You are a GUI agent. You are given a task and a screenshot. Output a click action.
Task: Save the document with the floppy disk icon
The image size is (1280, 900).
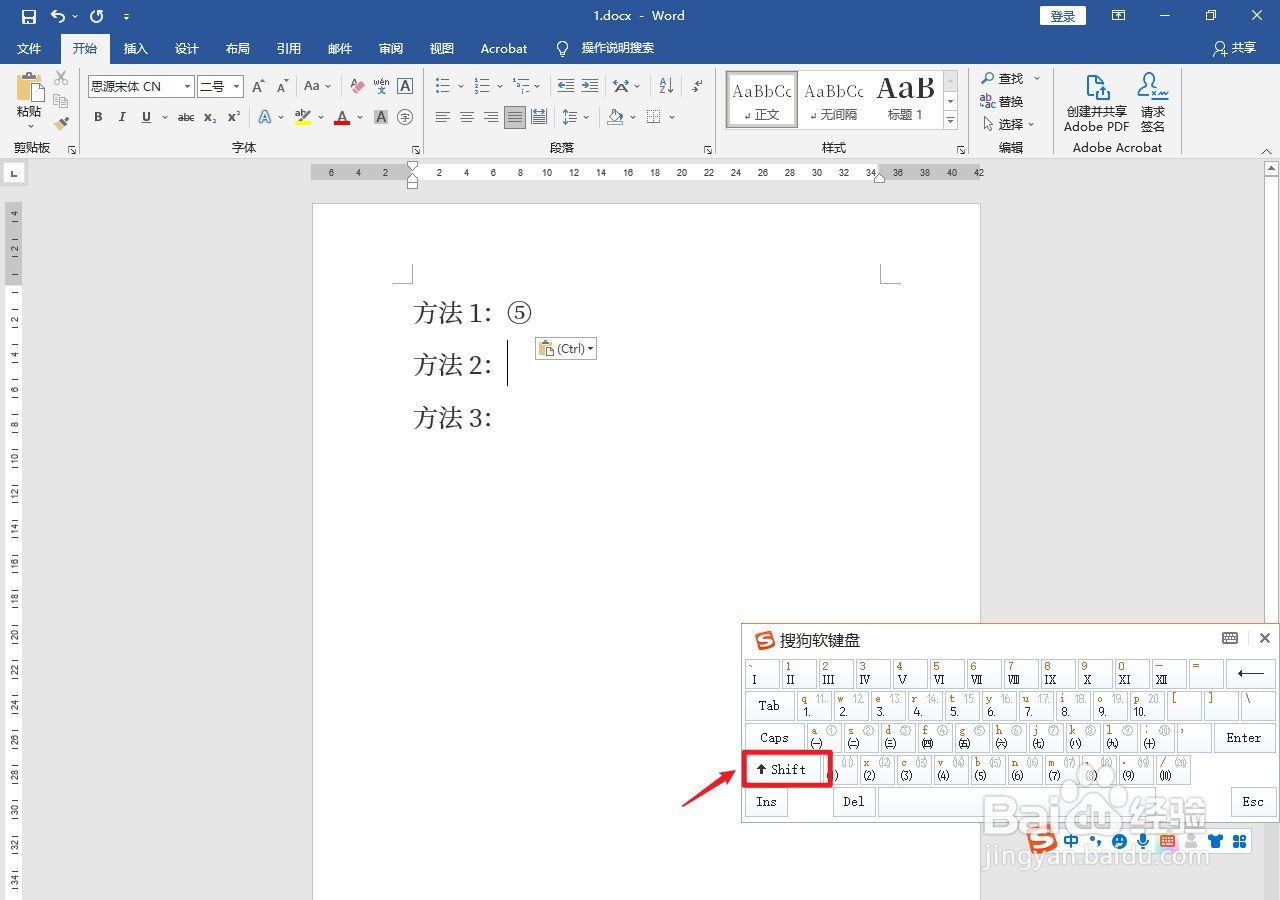click(x=29, y=16)
